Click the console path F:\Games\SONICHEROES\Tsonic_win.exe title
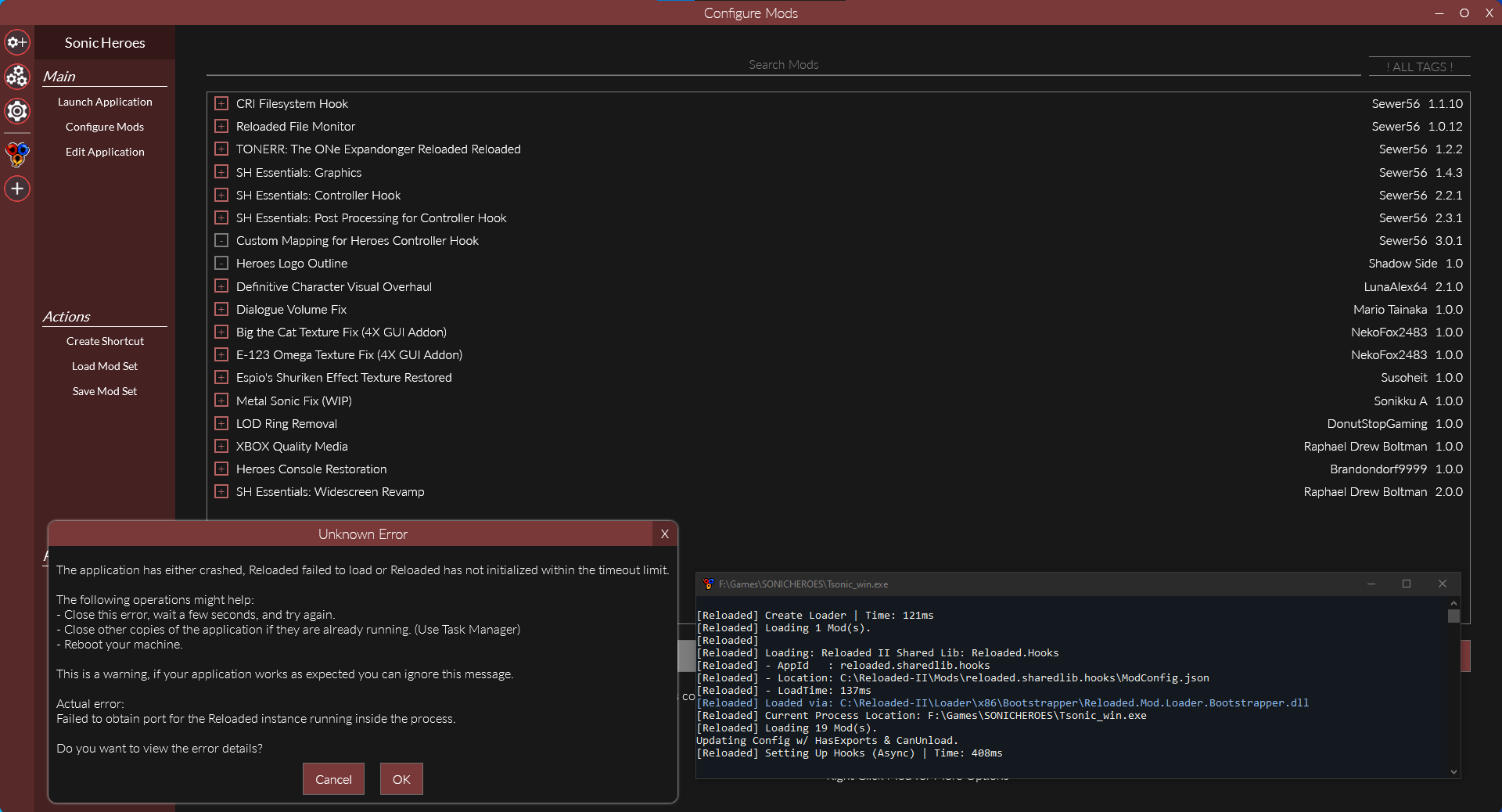 coord(803,584)
